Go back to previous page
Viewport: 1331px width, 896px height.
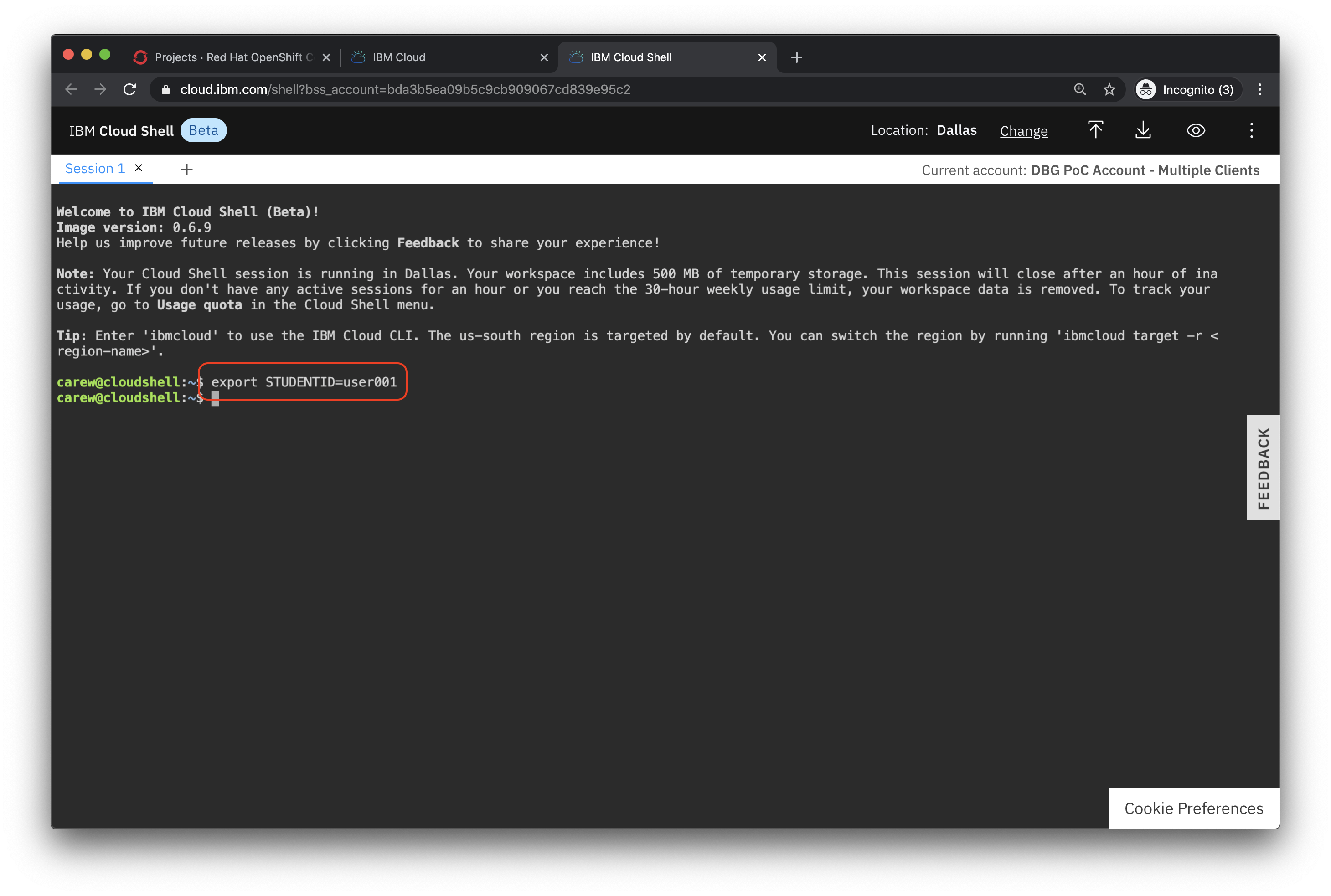point(71,90)
